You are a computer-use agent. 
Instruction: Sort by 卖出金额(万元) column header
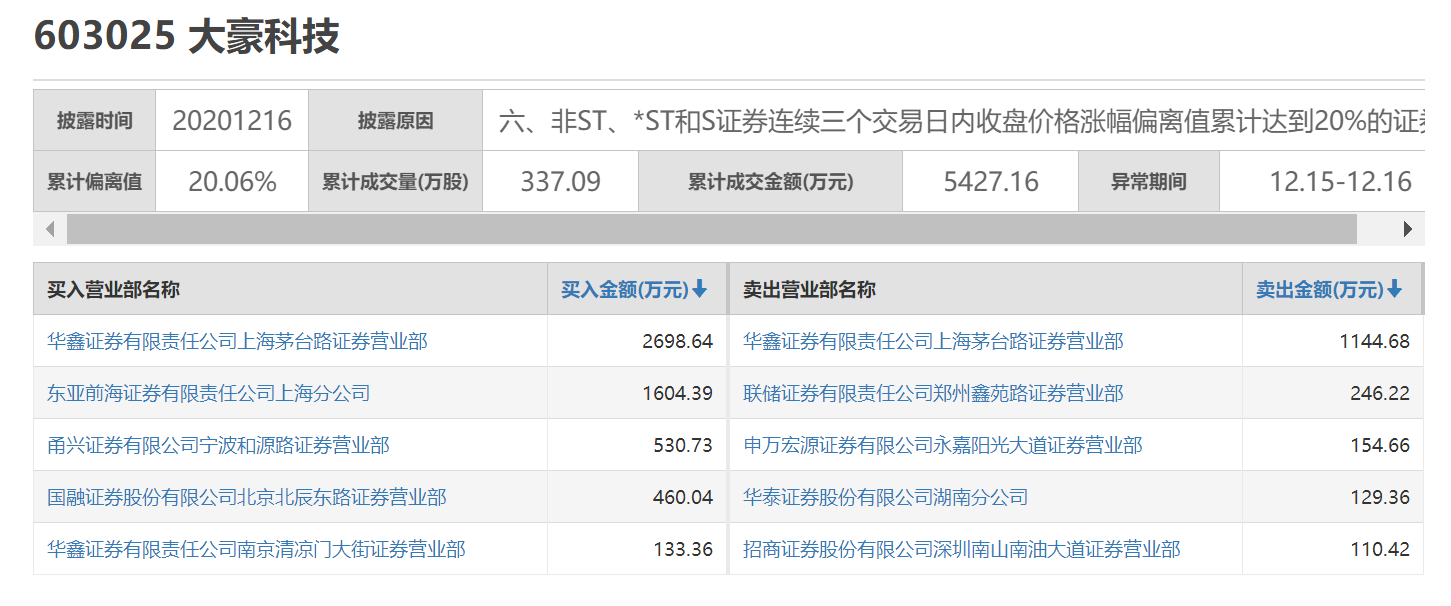point(1329,290)
